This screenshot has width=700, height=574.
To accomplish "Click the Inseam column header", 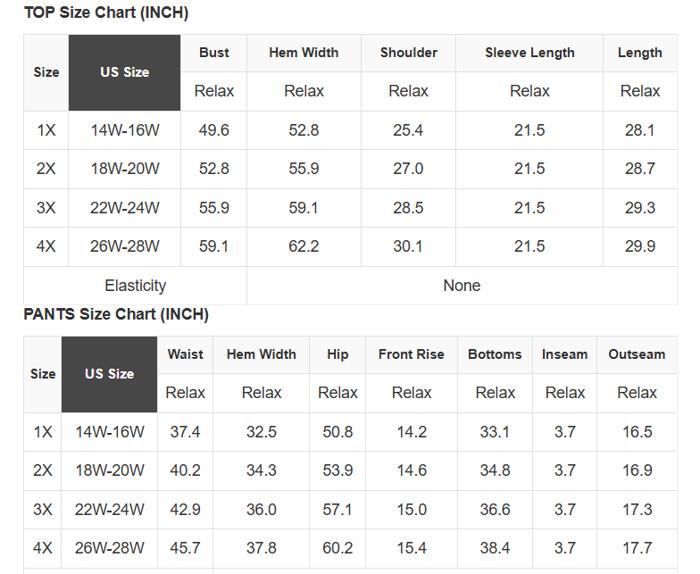I will (565, 354).
